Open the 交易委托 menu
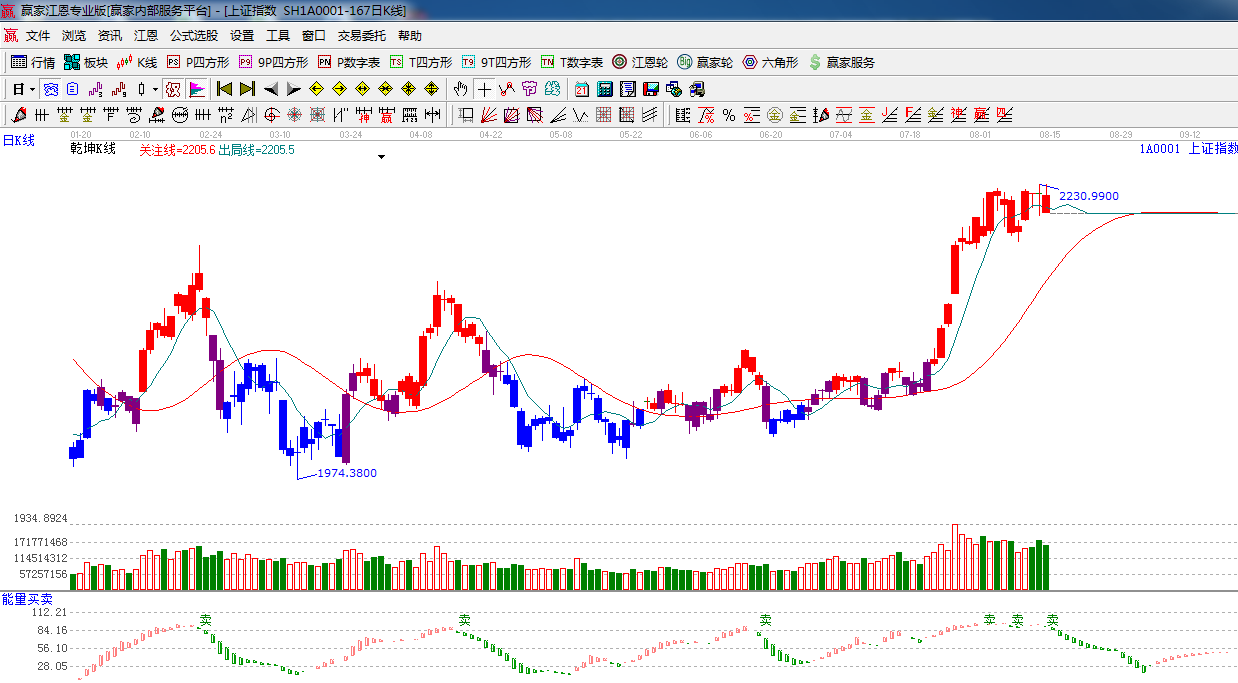 click(x=361, y=35)
